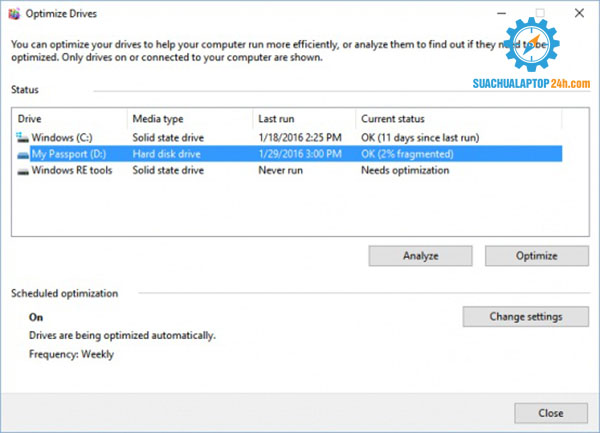The image size is (600, 433).
Task: Sort by the Current status column header
Action: [459, 119]
